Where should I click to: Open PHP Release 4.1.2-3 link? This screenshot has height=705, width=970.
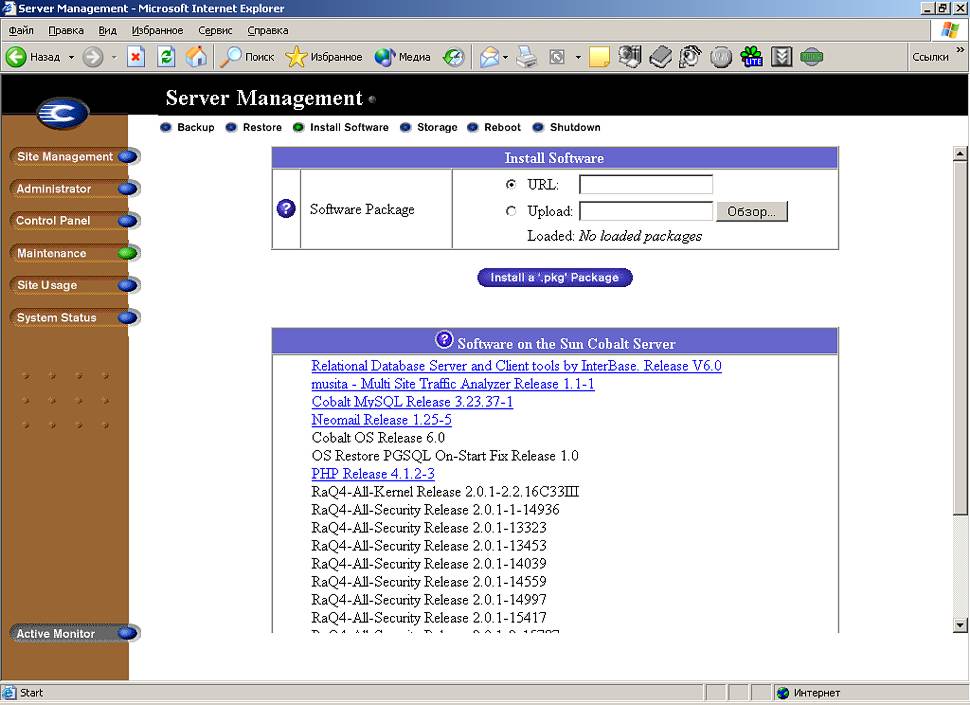[373, 474]
